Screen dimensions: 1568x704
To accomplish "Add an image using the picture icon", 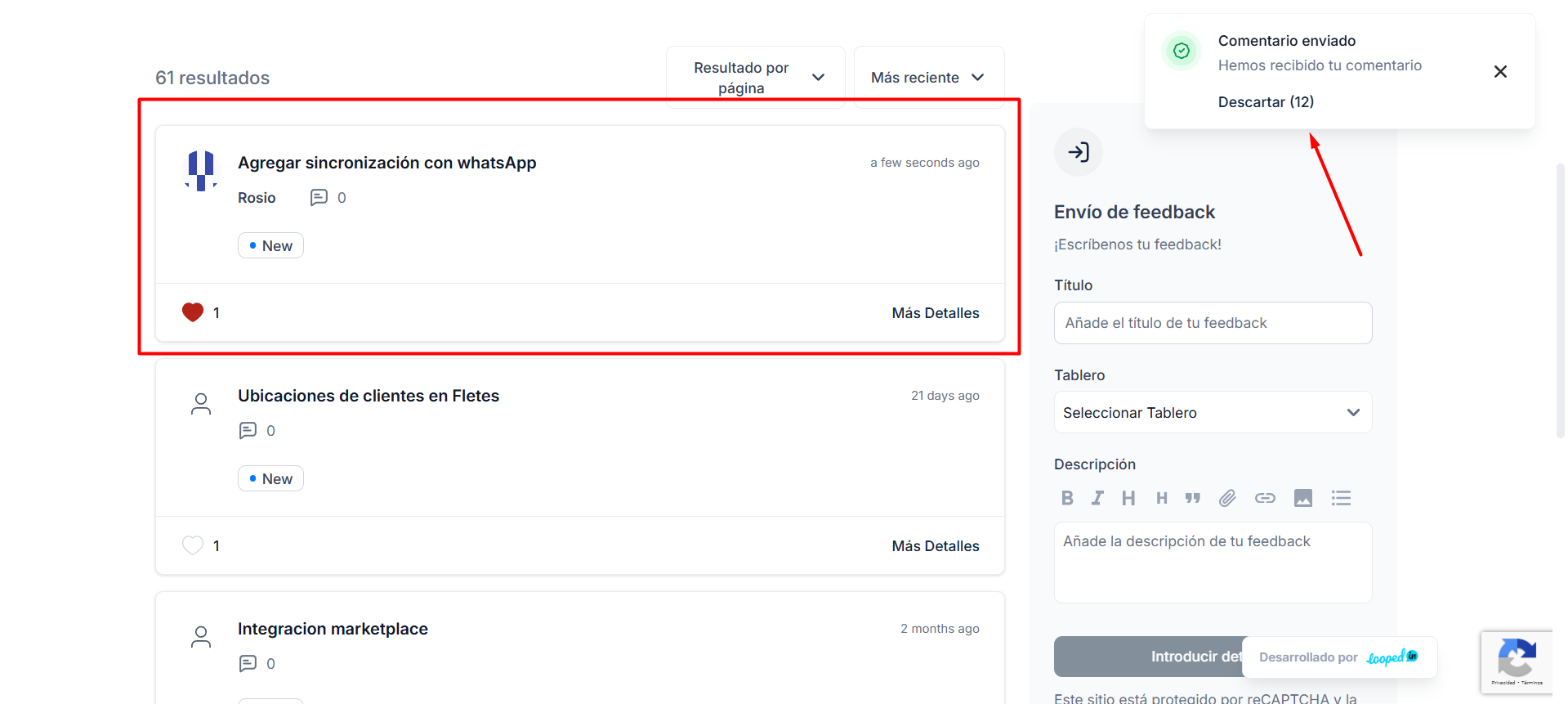I will coord(1303,498).
